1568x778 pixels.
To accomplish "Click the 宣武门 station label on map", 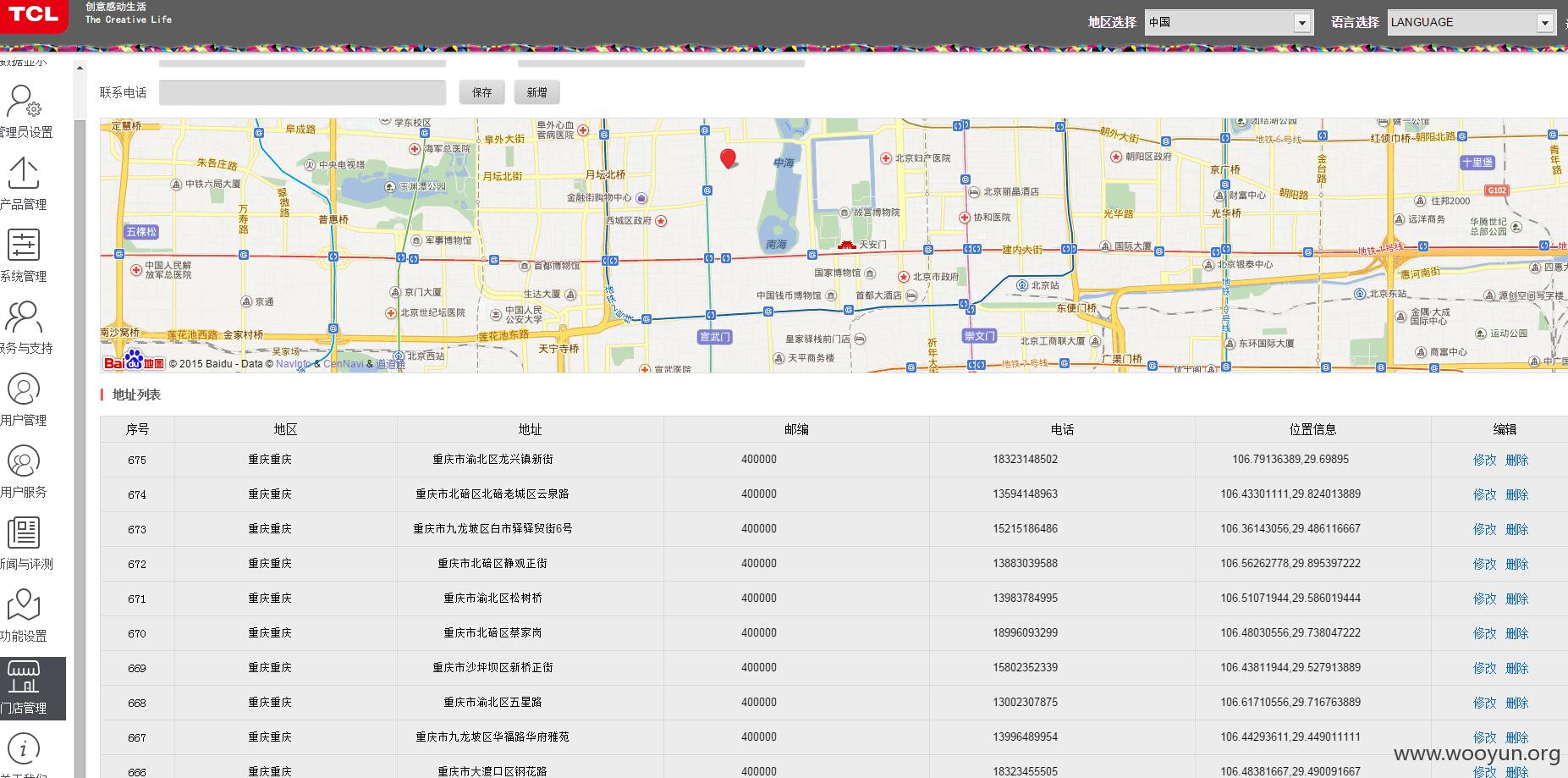I will tap(714, 337).
